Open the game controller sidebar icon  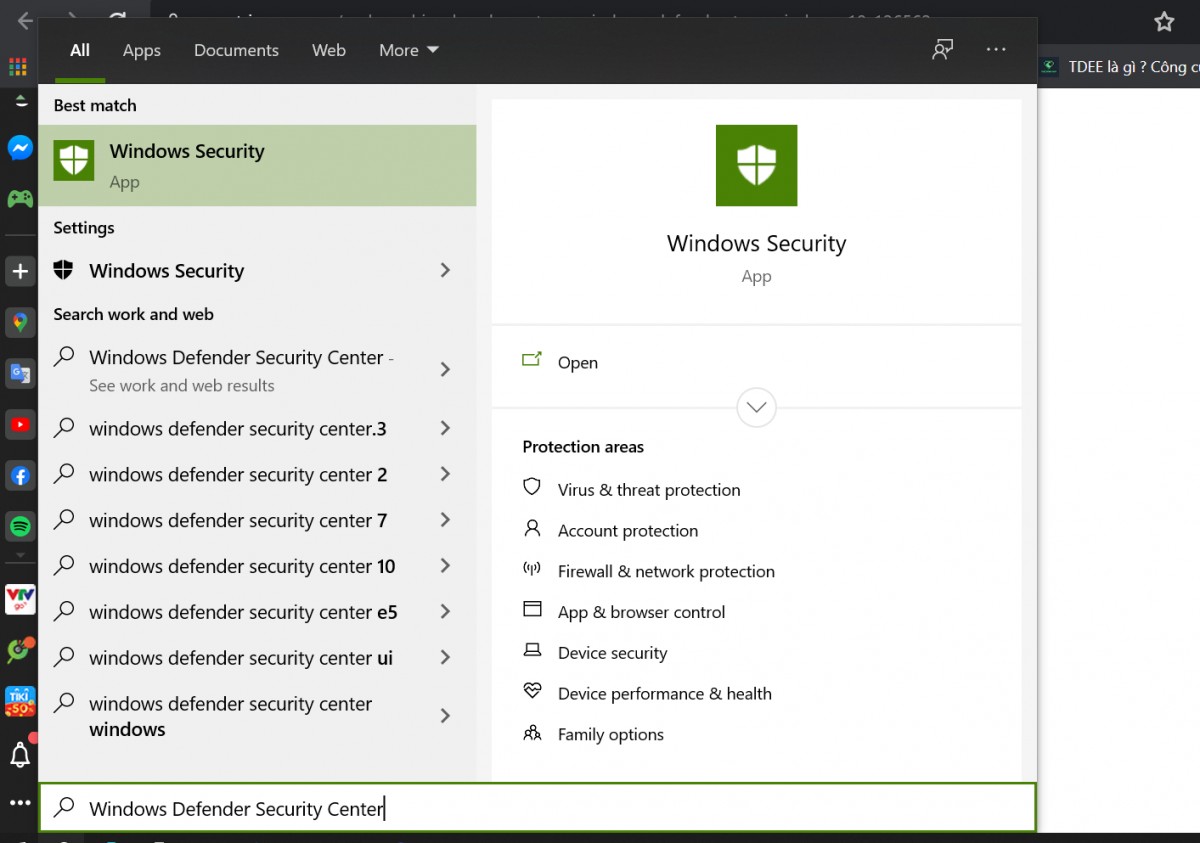pyautogui.click(x=20, y=197)
